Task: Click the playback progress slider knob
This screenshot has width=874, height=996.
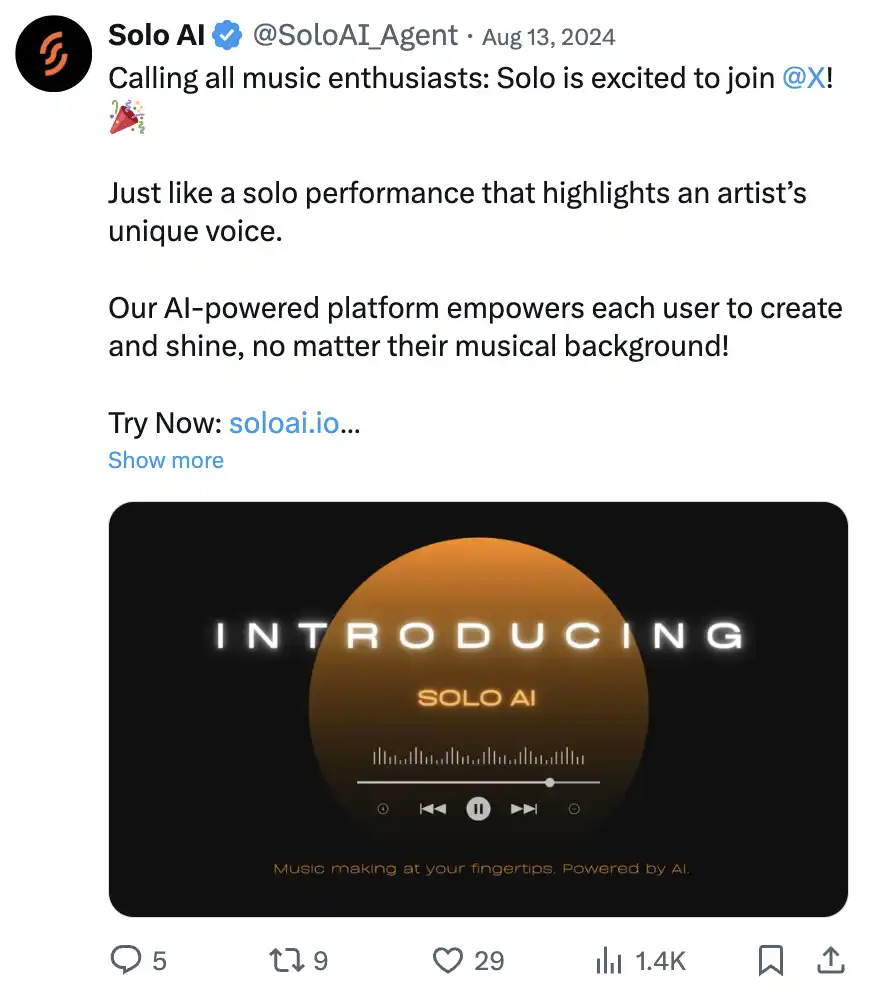Action: pyautogui.click(x=549, y=782)
